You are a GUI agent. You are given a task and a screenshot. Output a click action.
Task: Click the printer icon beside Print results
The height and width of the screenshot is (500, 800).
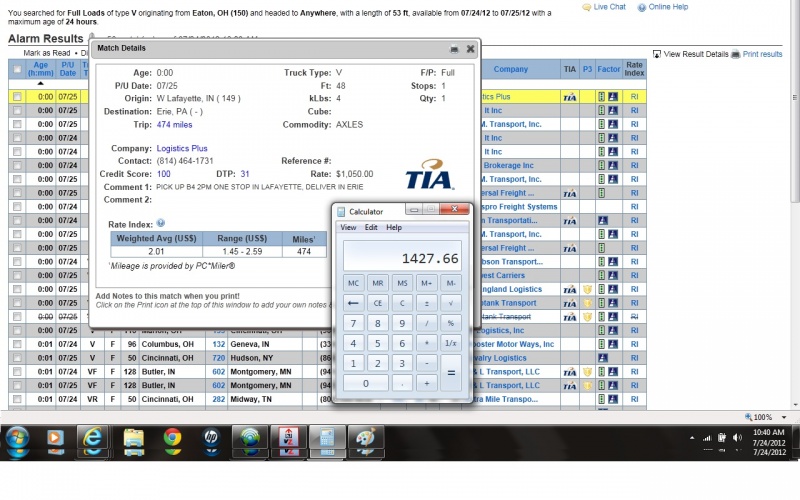pos(735,54)
